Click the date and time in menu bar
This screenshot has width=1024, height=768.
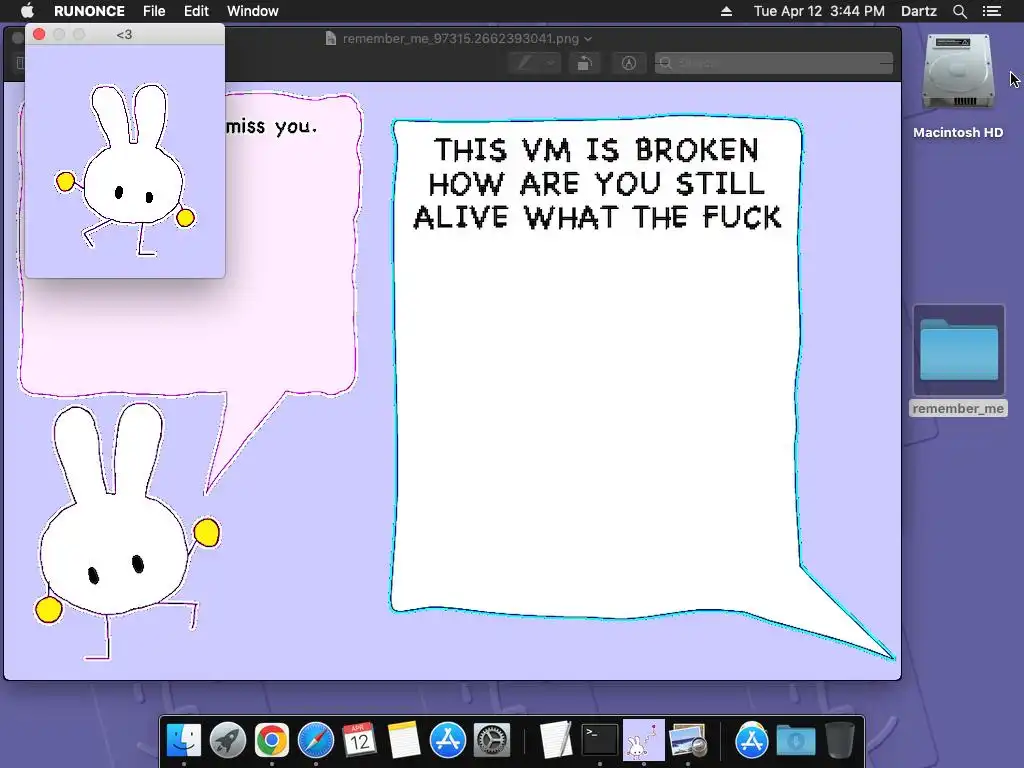tap(819, 11)
